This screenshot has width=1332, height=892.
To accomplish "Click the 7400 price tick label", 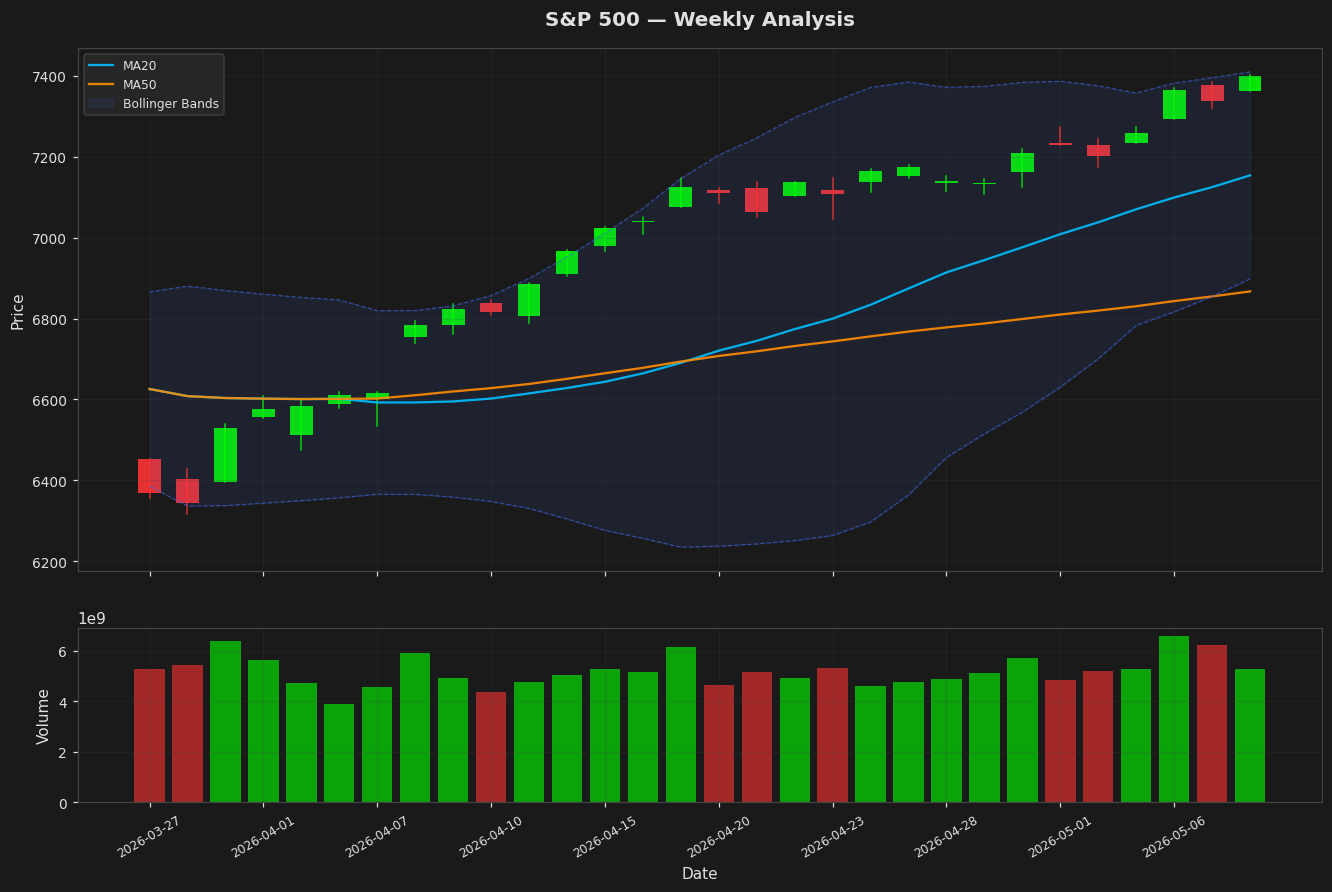I will [49, 77].
